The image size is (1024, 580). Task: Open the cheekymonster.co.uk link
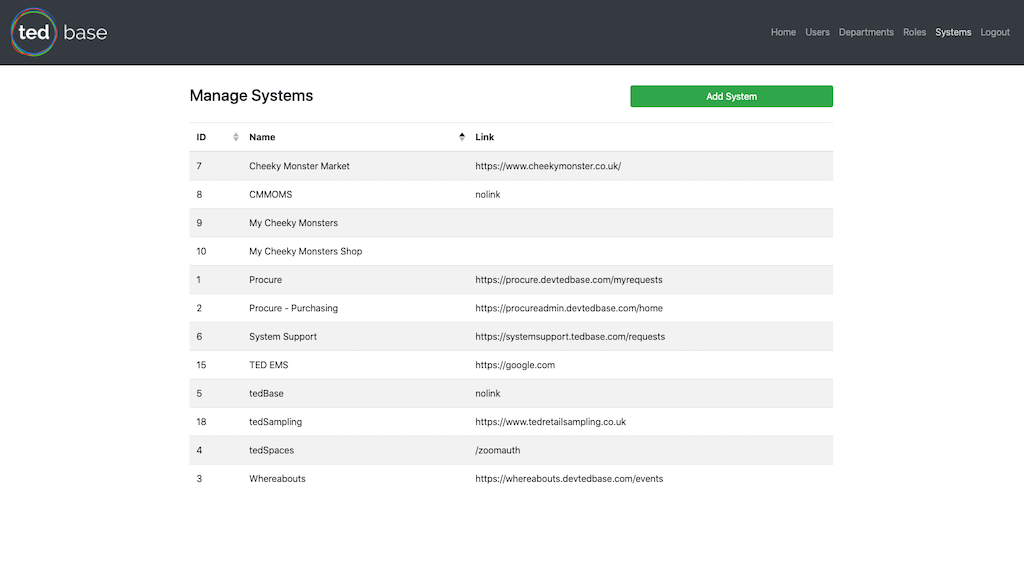pyautogui.click(x=548, y=166)
